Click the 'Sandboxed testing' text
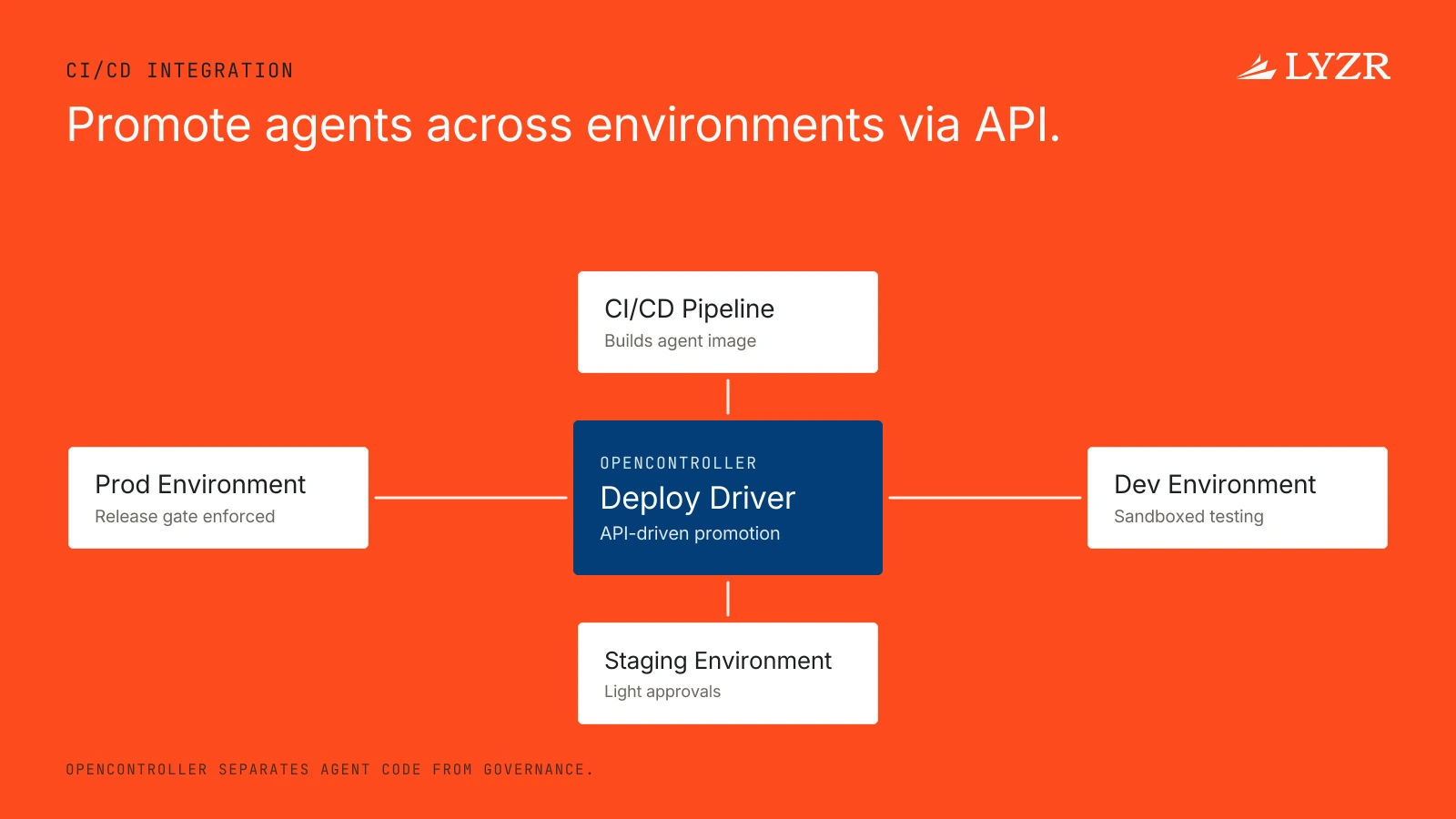The image size is (1456, 819). click(1188, 517)
